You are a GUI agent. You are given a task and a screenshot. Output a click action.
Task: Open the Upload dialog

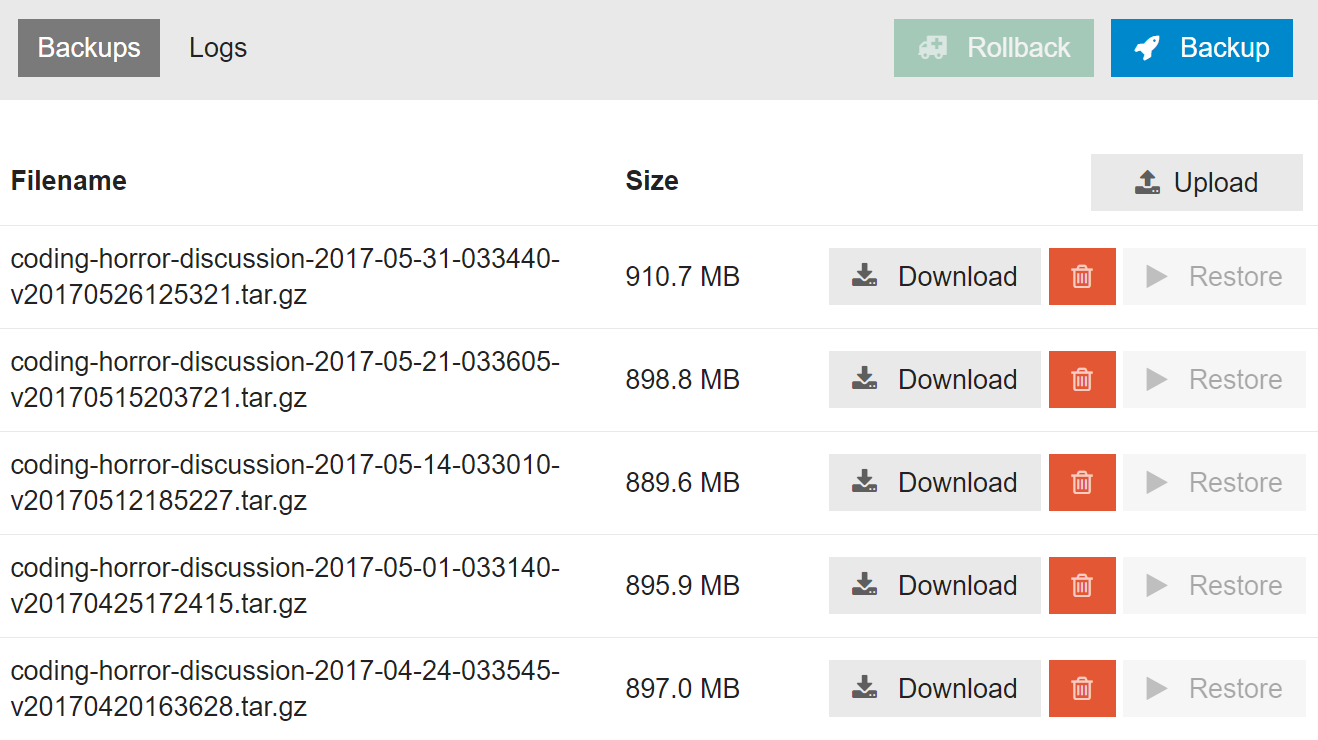tap(1196, 182)
